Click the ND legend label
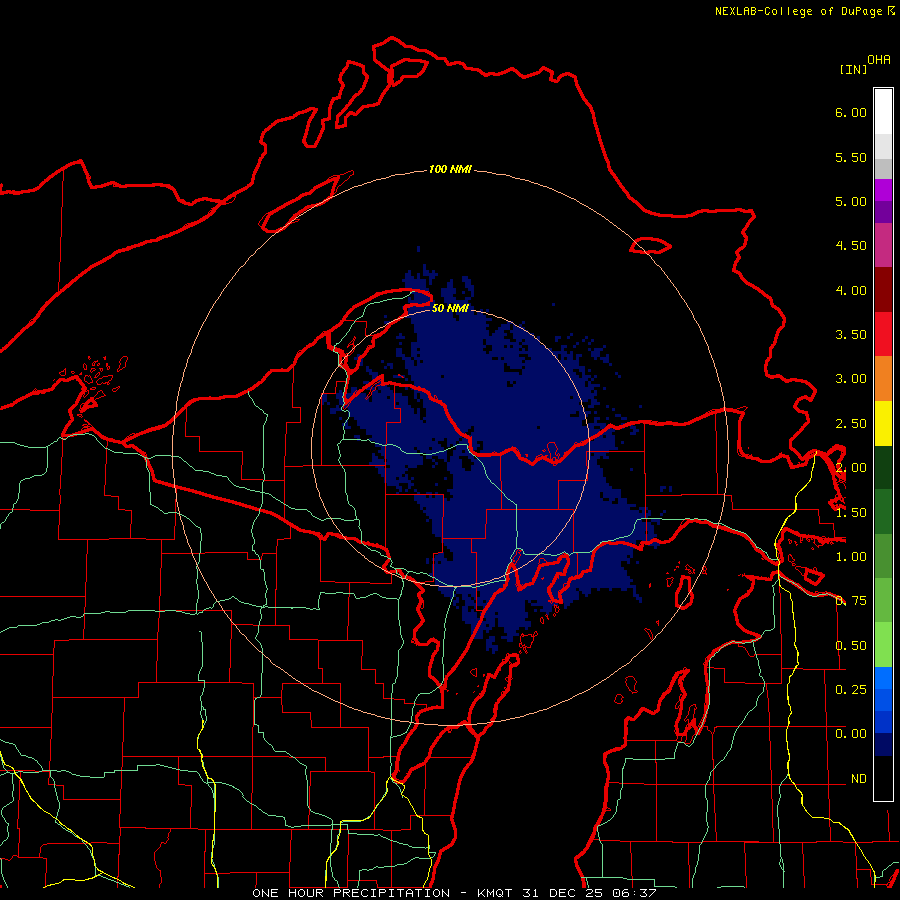 859,779
